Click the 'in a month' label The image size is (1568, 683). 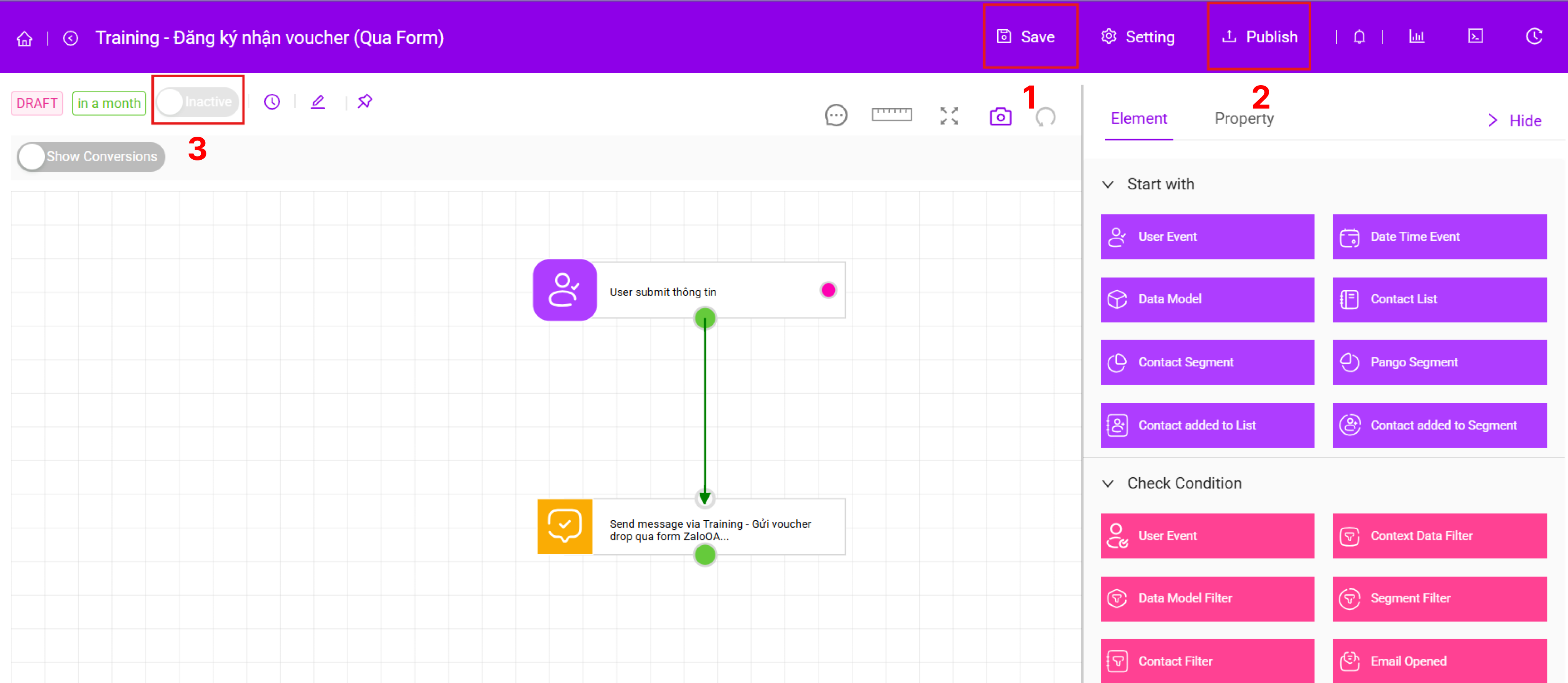point(109,103)
